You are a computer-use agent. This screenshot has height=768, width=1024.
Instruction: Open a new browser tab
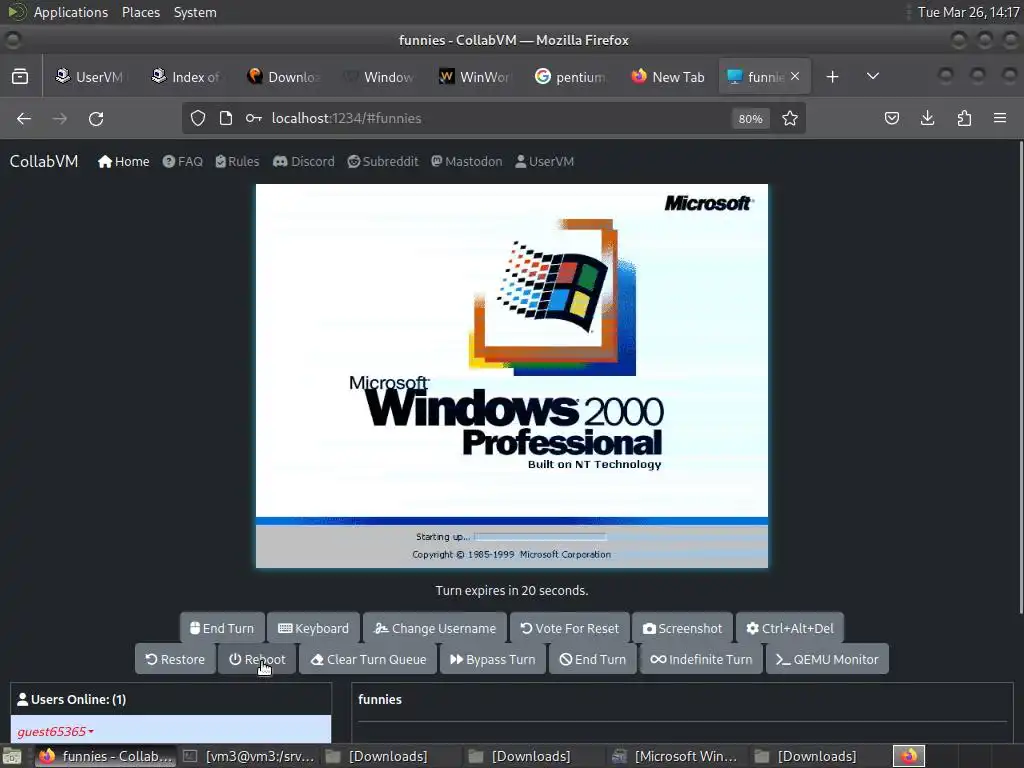click(x=832, y=77)
